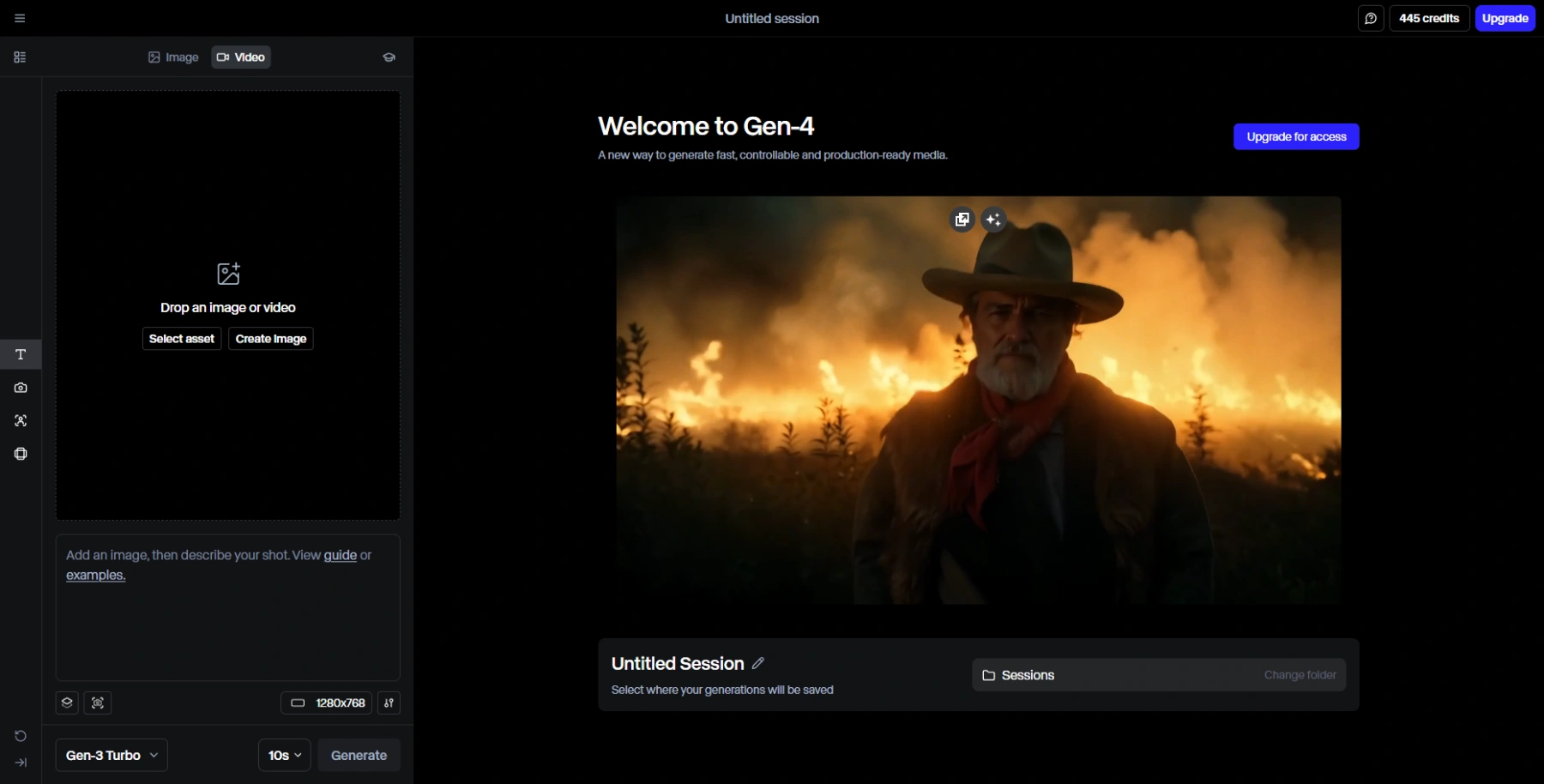Open the hamburger main menu
Image resolution: width=1544 pixels, height=784 pixels.
[x=20, y=18]
